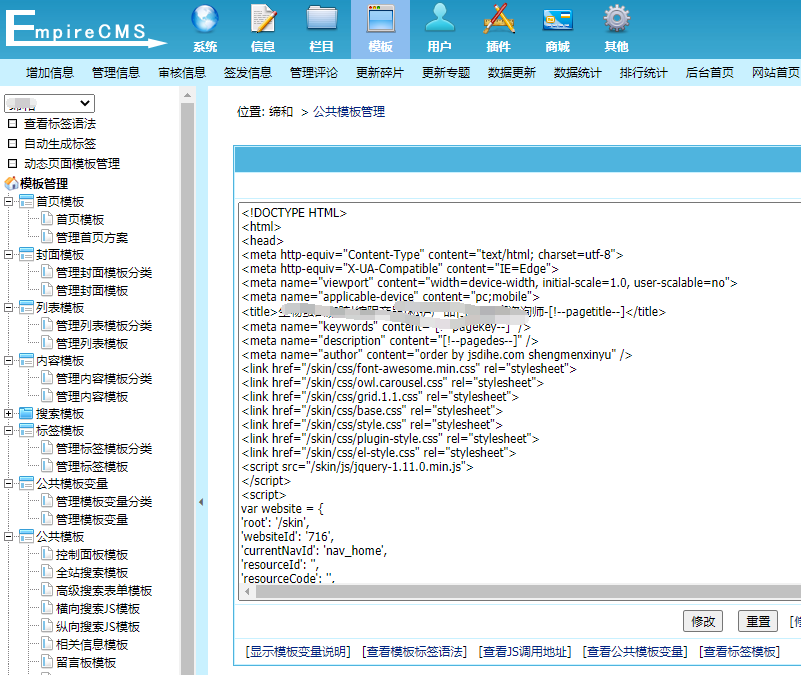The height and width of the screenshot is (675, 801).
Task: Click the 内容模板 folder icon
Action: (26, 361)
